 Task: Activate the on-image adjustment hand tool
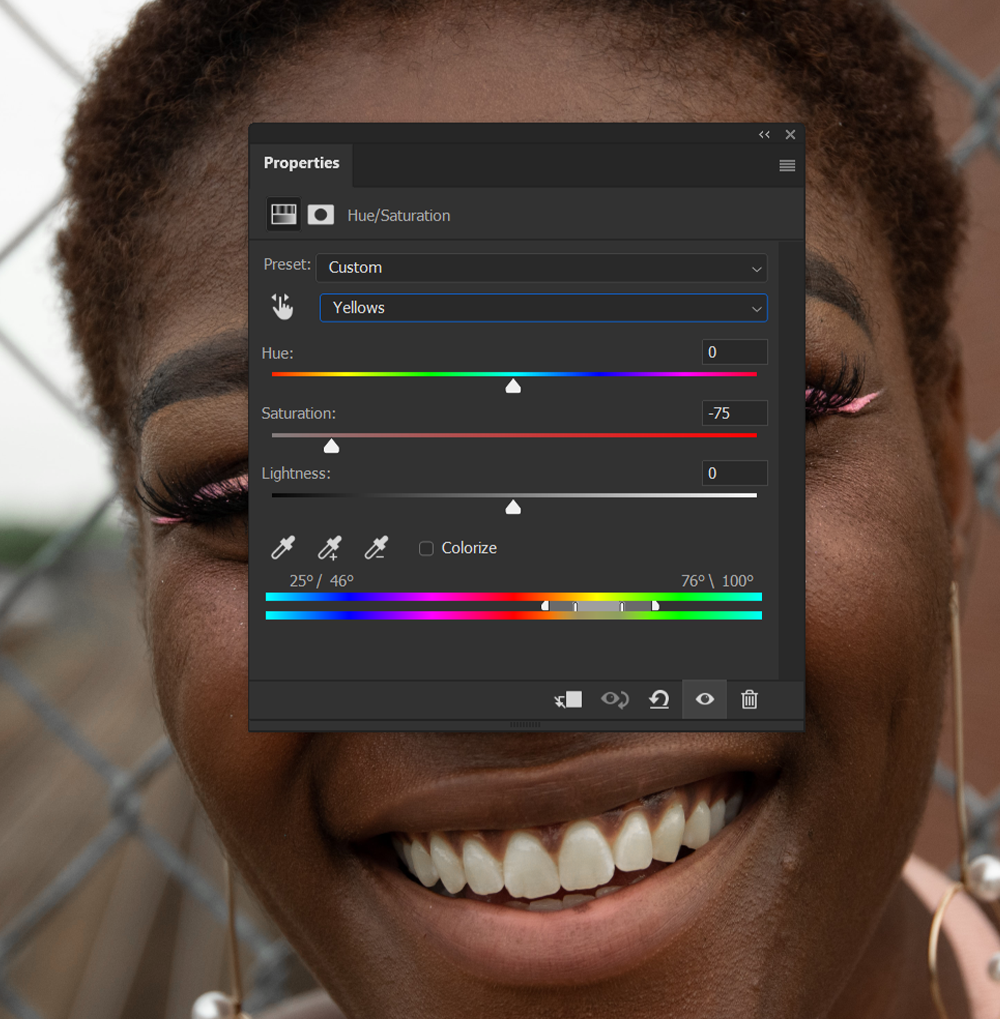(x=283, y=307)
